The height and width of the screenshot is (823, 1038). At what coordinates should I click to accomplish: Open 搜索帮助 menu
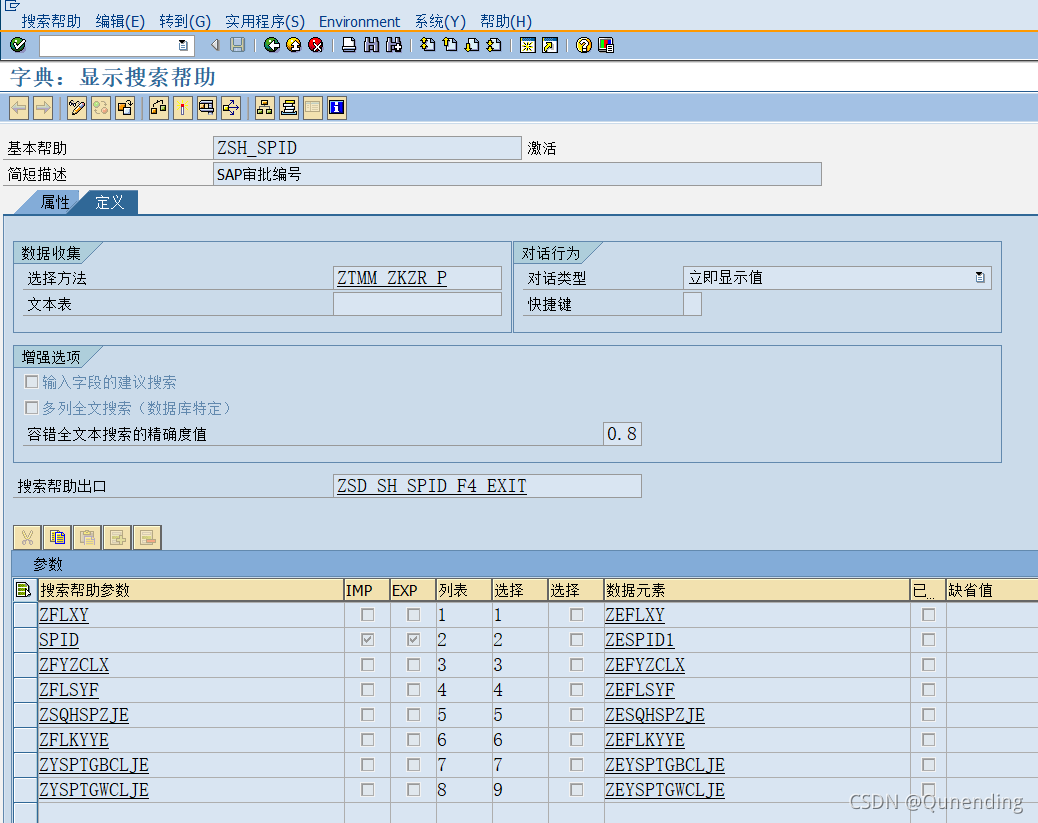51,21
